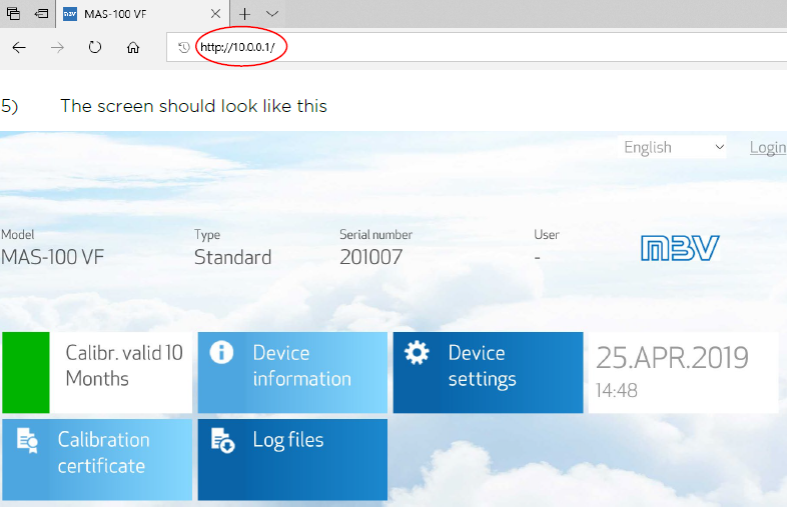Screen dimensions: 787x508
Task: Click the date 25.APR.2019
Action: 672,357
